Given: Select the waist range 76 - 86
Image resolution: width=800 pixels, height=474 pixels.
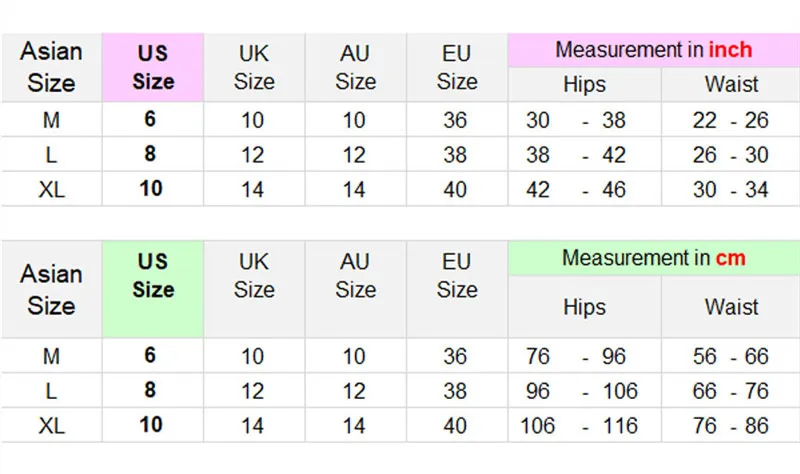Looking at the screenshot, I should [730, 425].
